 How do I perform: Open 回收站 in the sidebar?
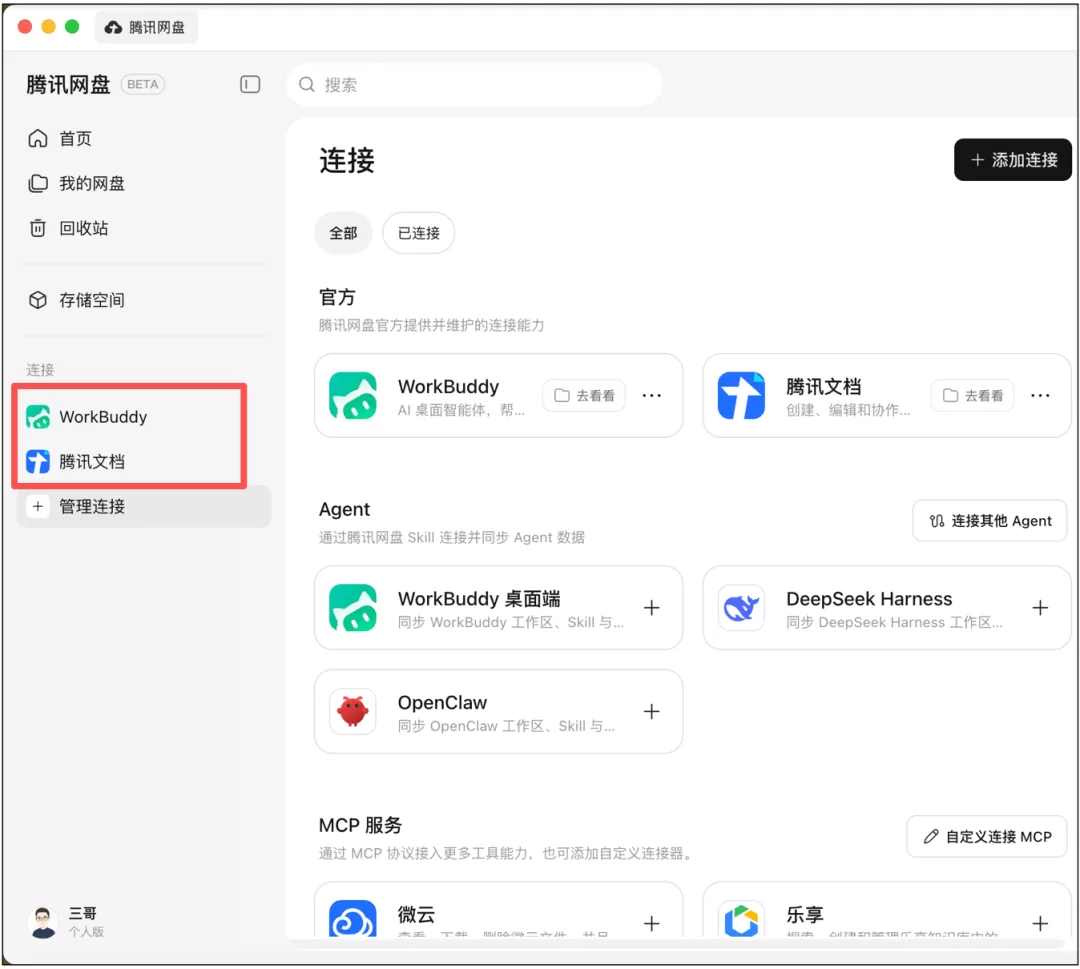[x=143, y=228]
